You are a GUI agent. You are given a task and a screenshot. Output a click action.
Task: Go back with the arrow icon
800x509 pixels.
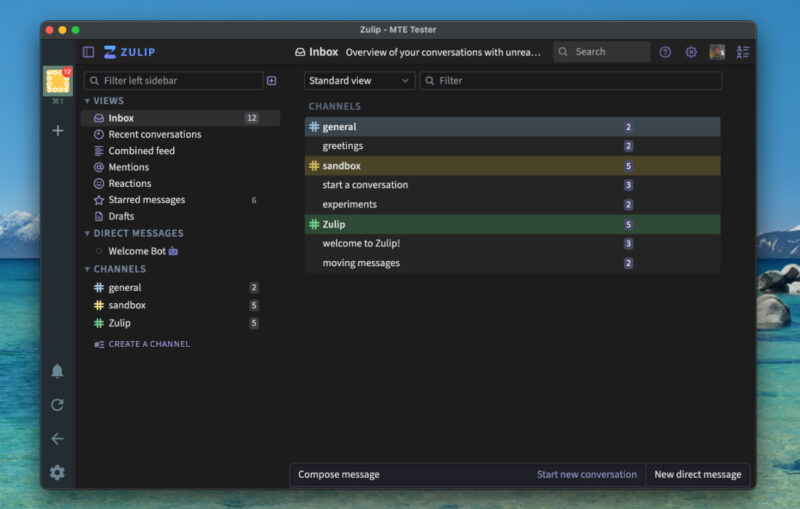click(57, 439)
